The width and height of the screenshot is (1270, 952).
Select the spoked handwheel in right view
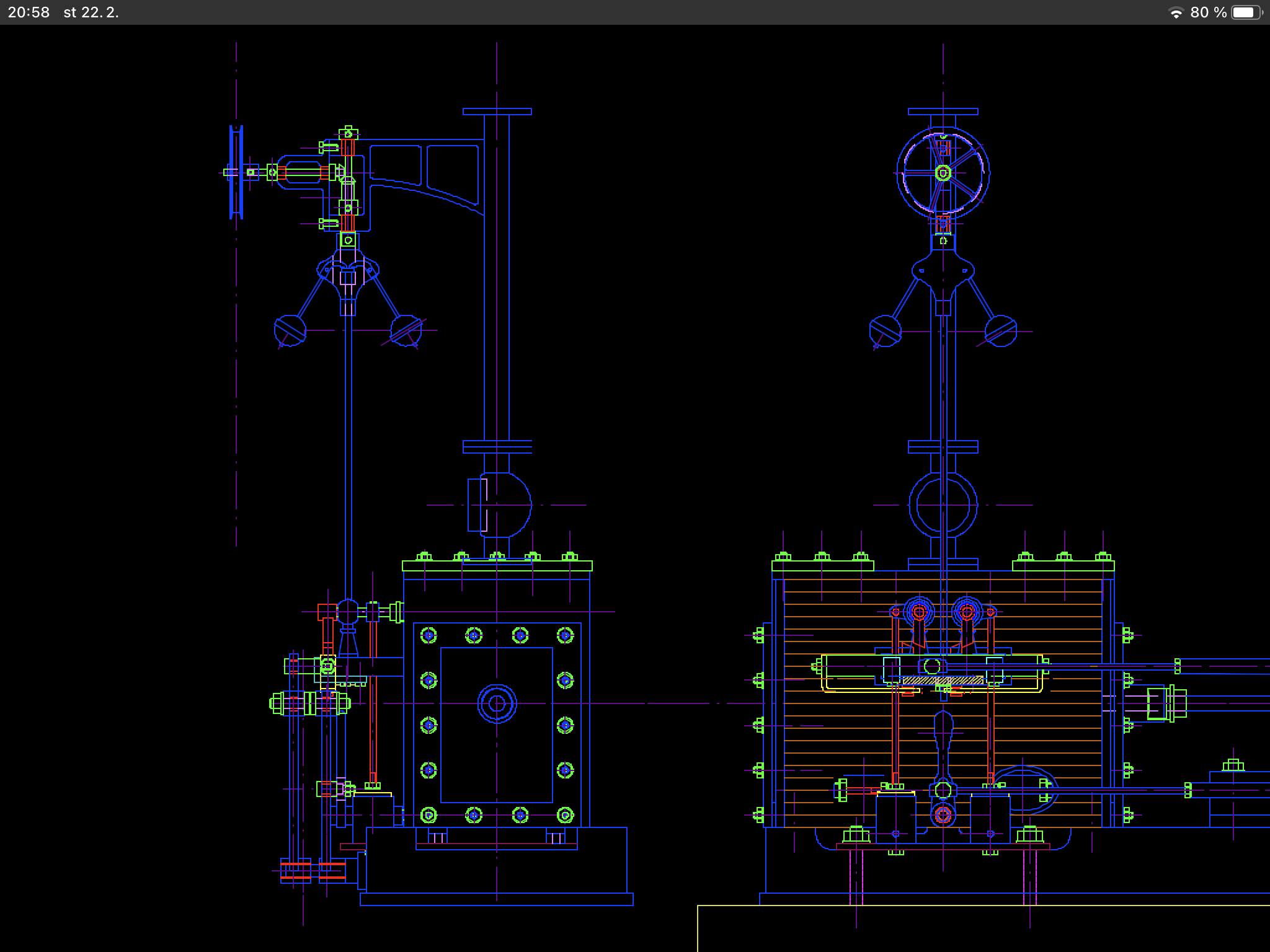click(943, 172)
